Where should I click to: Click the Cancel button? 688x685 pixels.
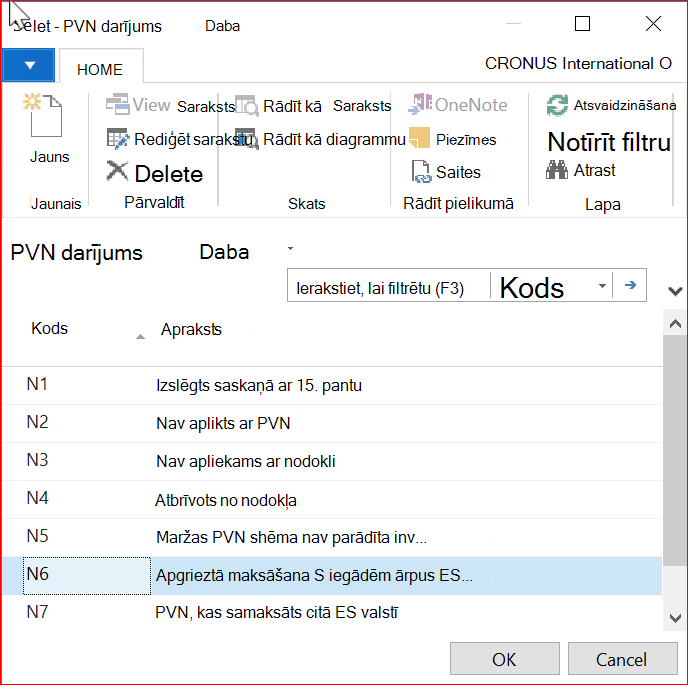[622, 659]
